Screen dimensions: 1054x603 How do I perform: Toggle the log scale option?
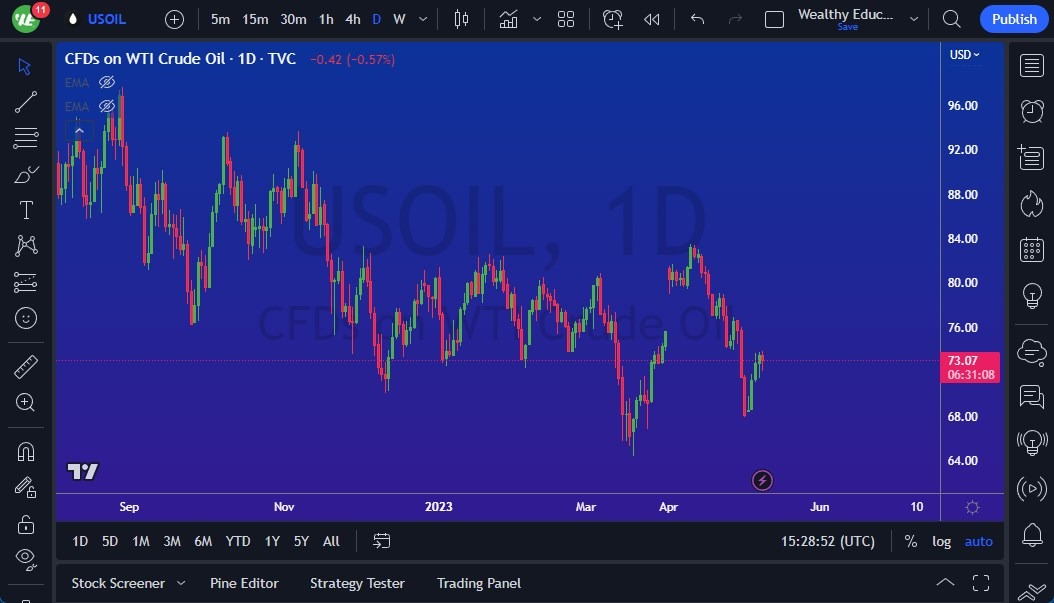point(942,541)
